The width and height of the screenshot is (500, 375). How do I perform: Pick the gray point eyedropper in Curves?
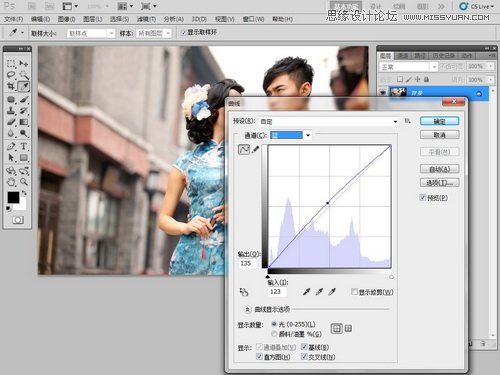click(x=319, y=292)
